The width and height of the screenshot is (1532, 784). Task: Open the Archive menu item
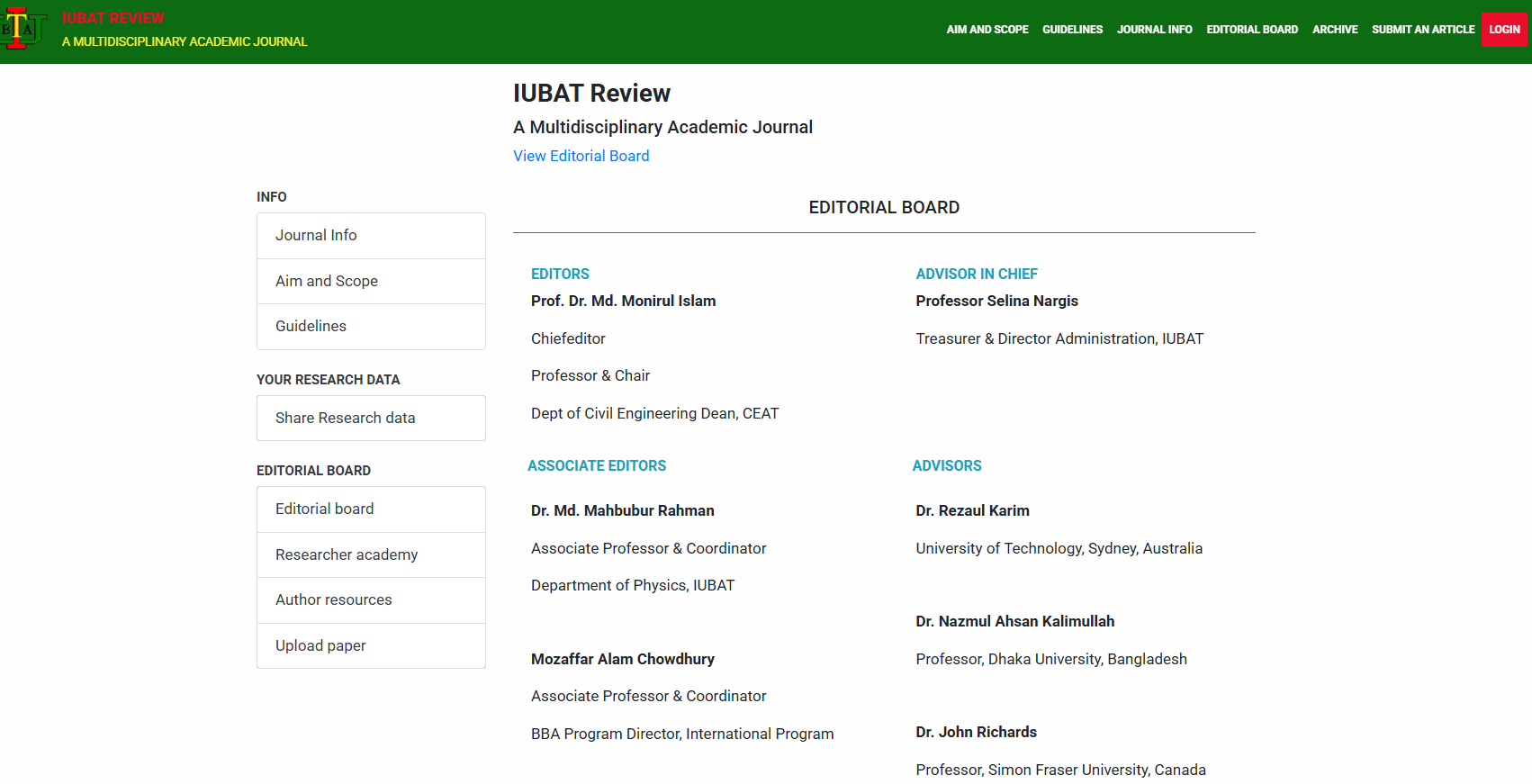pos(1335,30)
